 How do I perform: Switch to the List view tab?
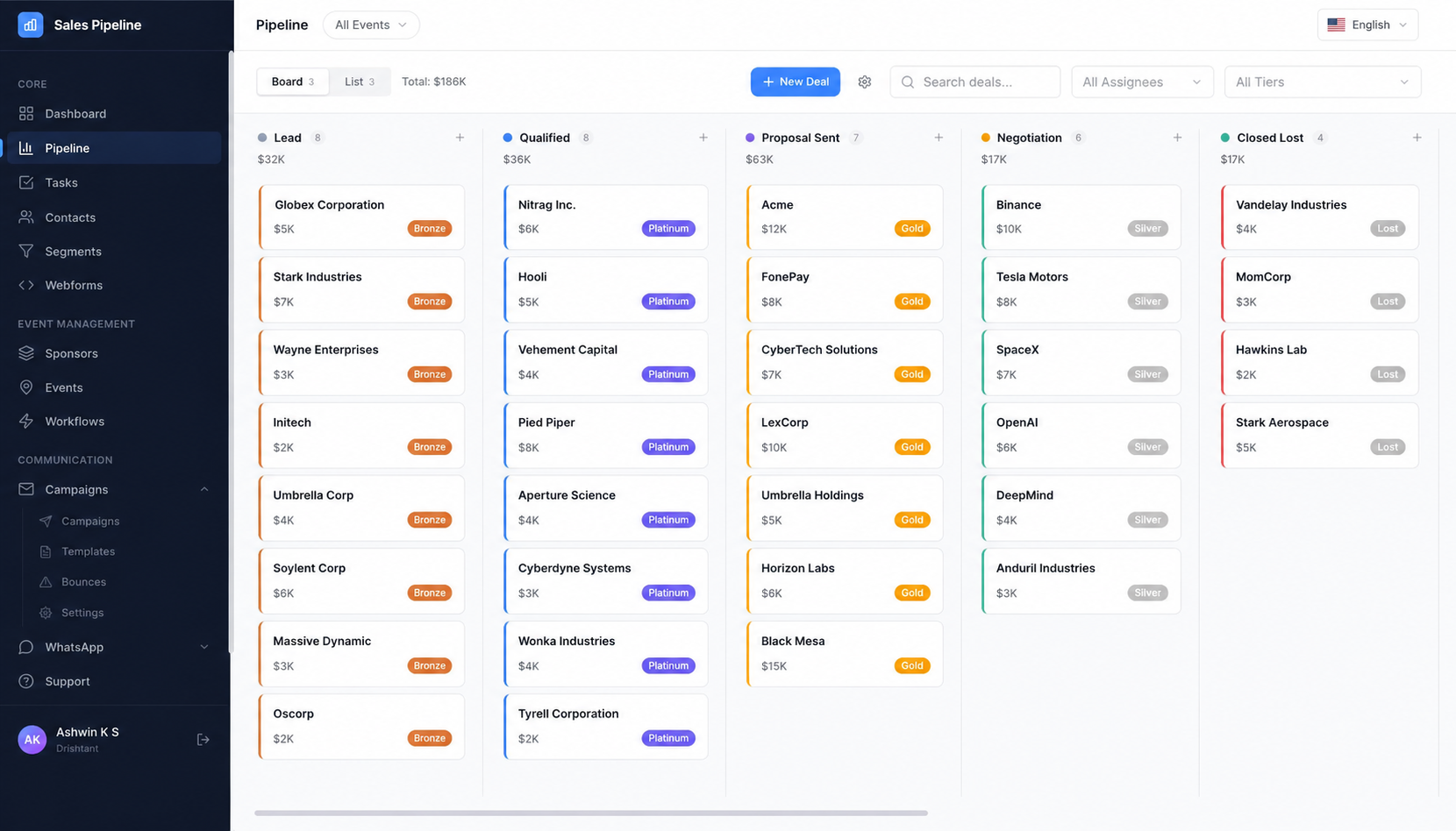coord(360,82)
